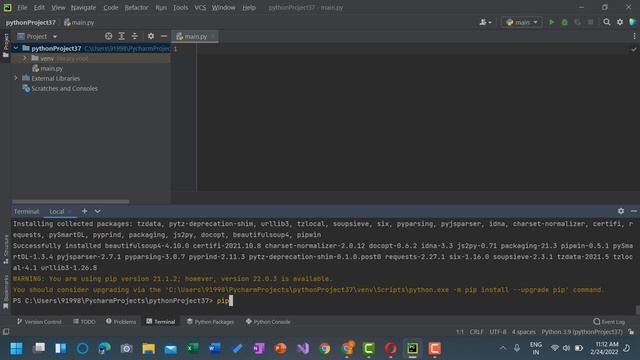Viewport: 640px width, 360px height.
Task: Click the pythonProject37 breadcrumb
Action: [31, 22]
